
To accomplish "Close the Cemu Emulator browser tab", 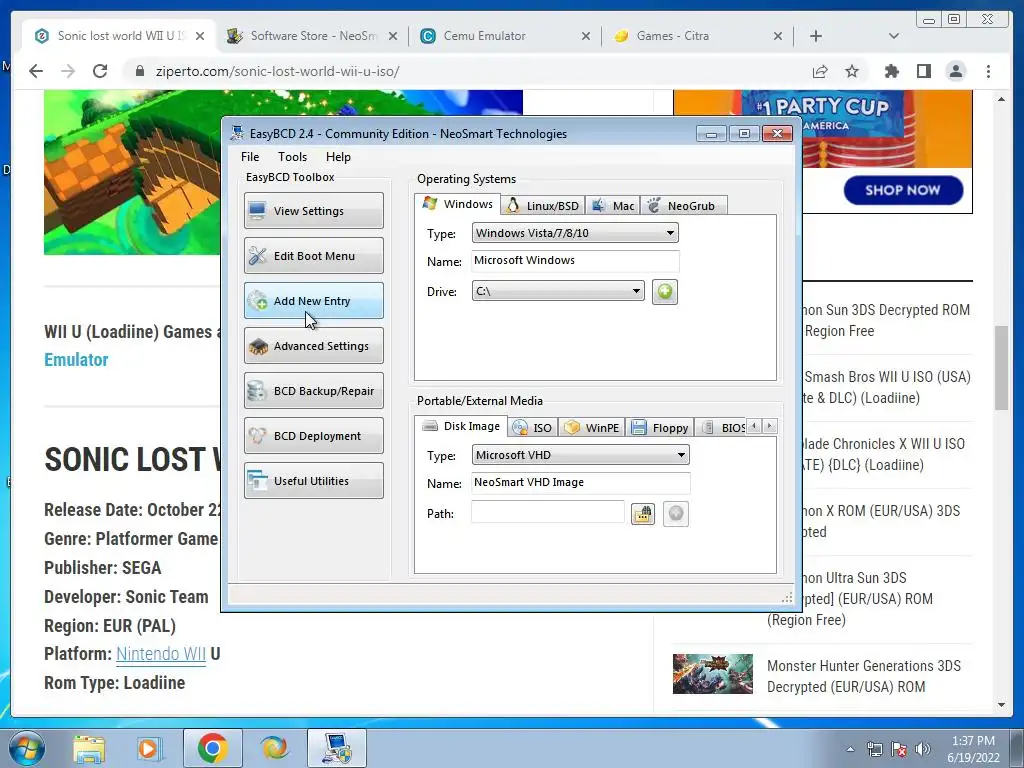I will 586,37.
